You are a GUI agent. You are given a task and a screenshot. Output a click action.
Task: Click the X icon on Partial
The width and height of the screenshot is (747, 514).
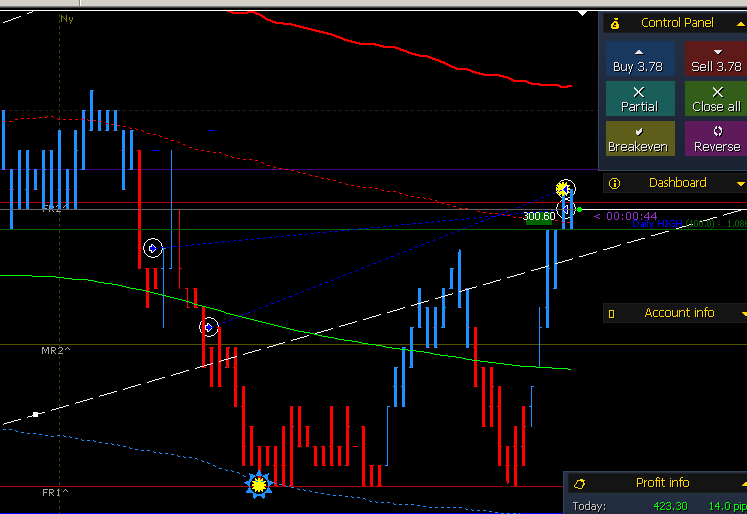(x=639, y=92)
